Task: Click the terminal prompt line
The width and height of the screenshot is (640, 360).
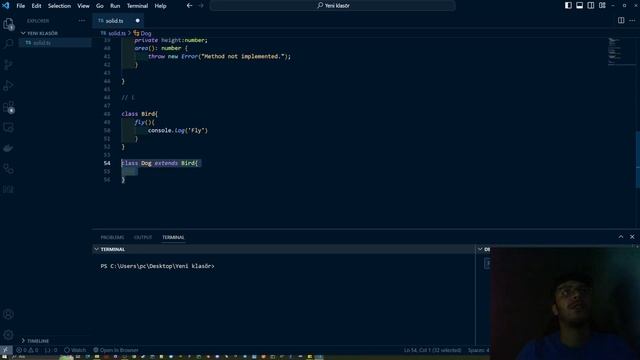Action: (158, 266)
